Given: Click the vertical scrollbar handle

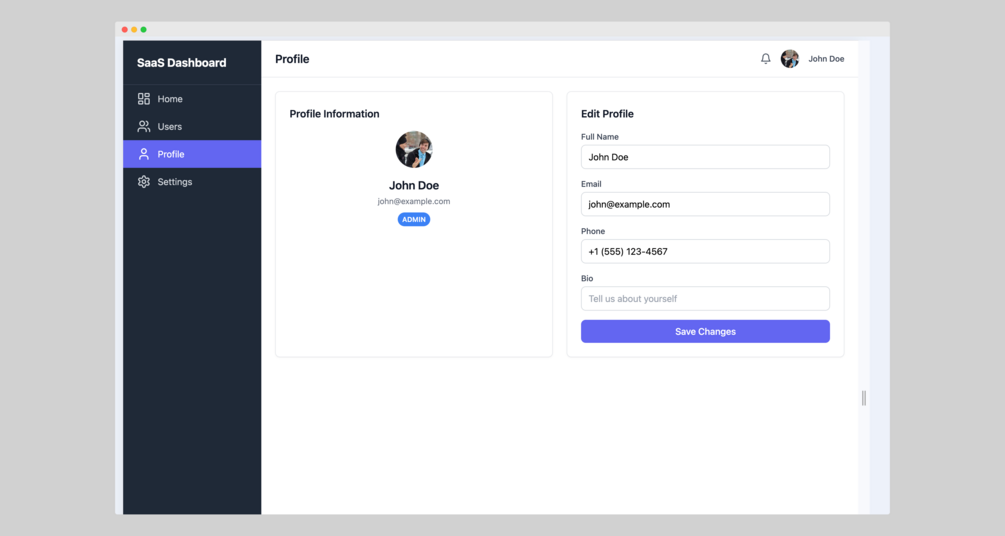Looking at the screenshot, I should pos(864,398).
